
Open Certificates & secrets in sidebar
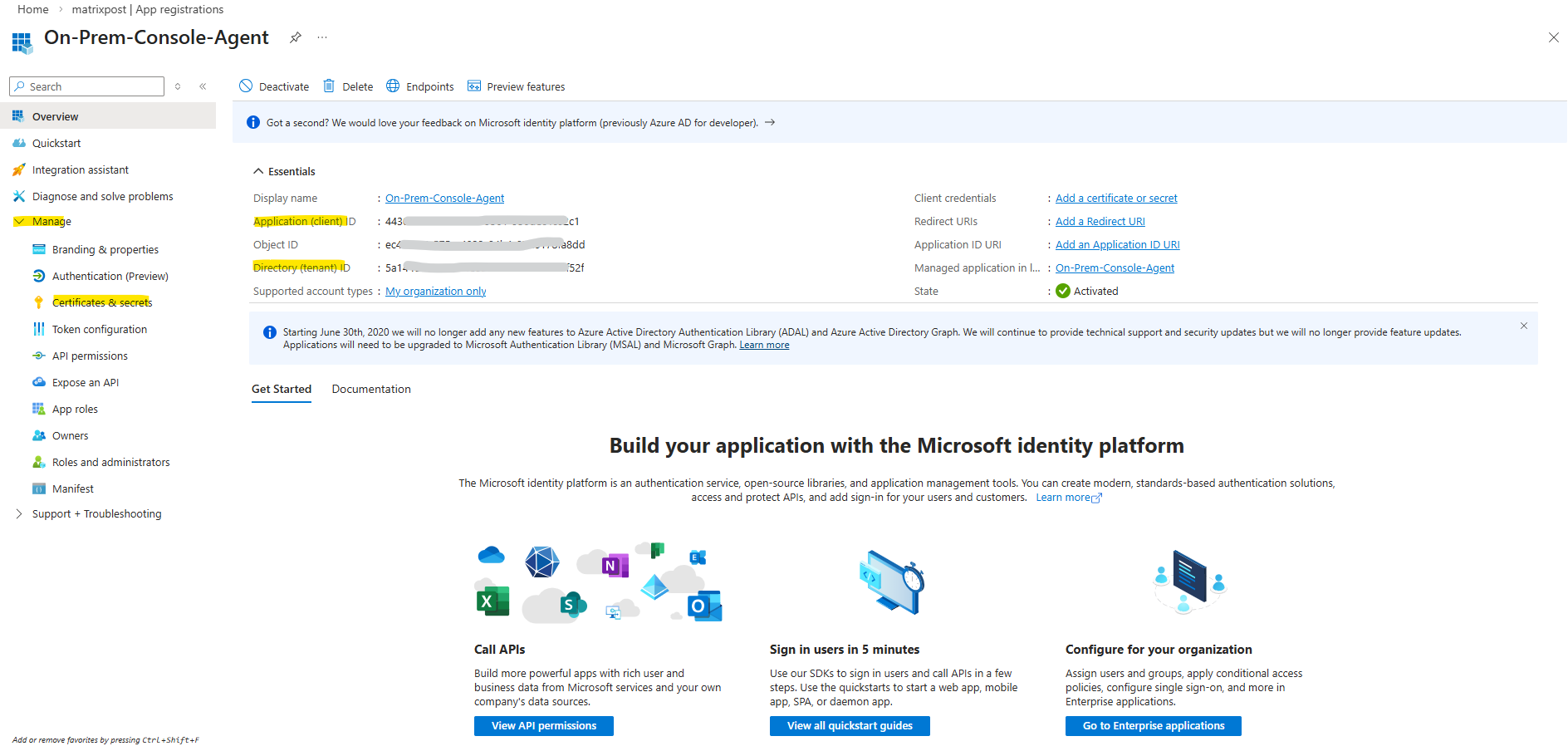102,302
